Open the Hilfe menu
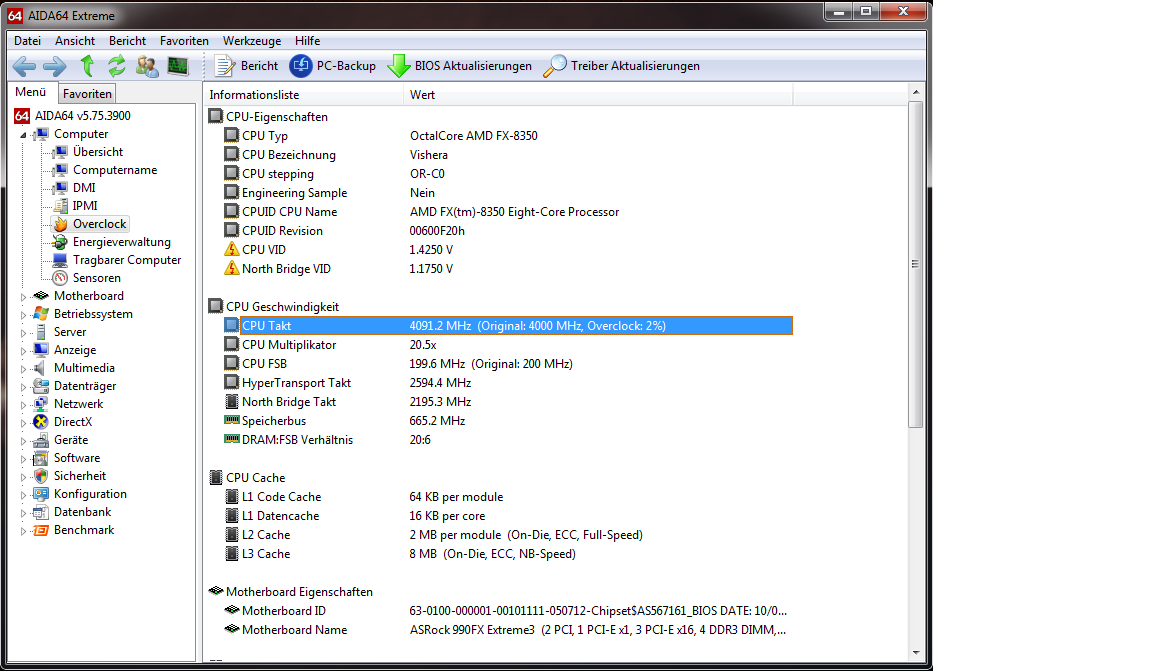Screen dimensions: 1152x671 click(308, 41)
